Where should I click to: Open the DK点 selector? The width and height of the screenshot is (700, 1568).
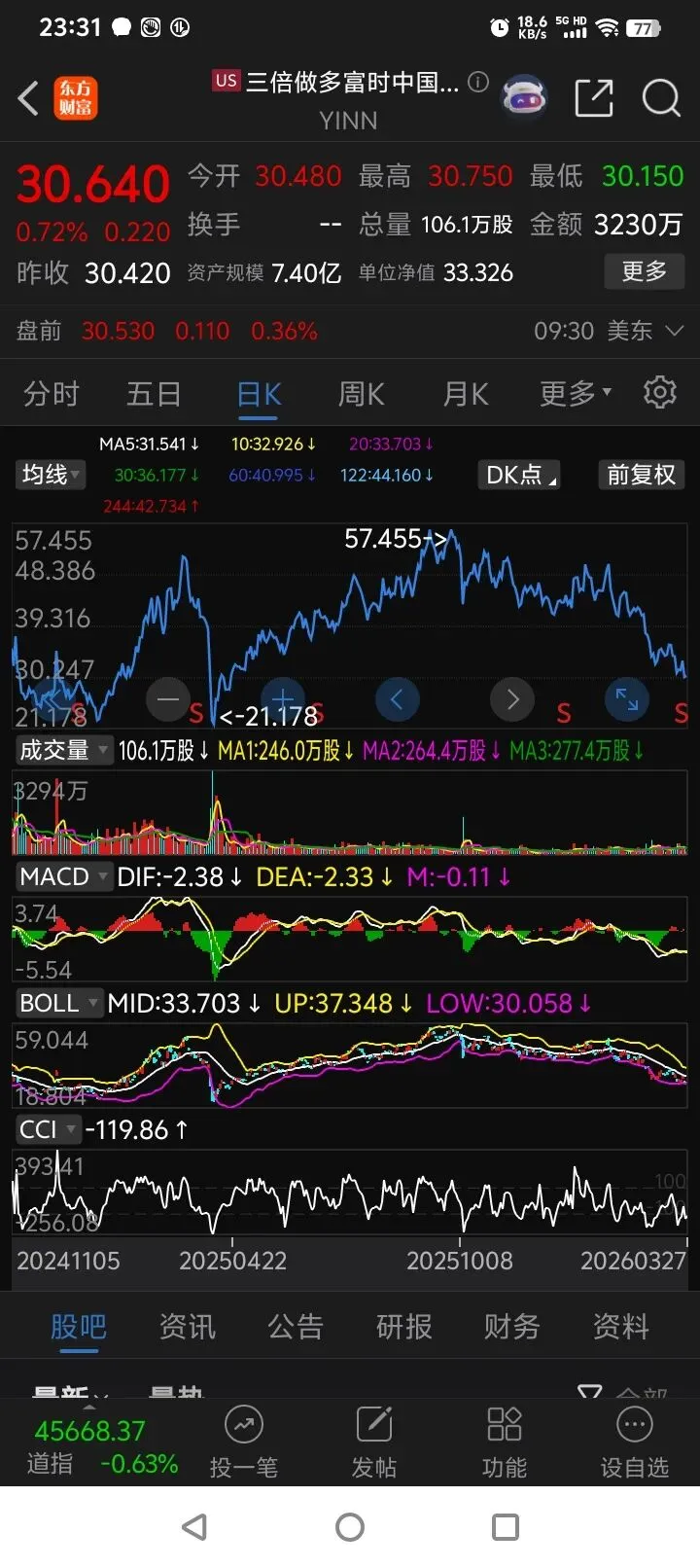coord(521,475)
